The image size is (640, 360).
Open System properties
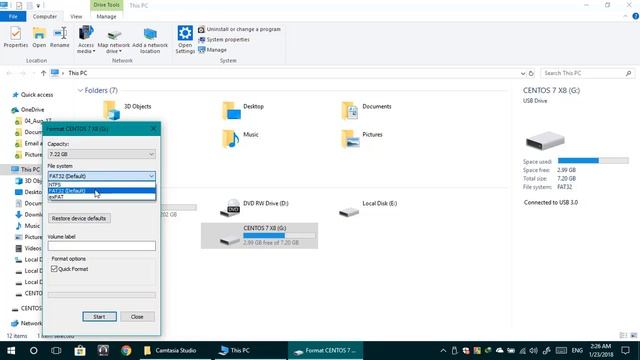click(224, 40)
